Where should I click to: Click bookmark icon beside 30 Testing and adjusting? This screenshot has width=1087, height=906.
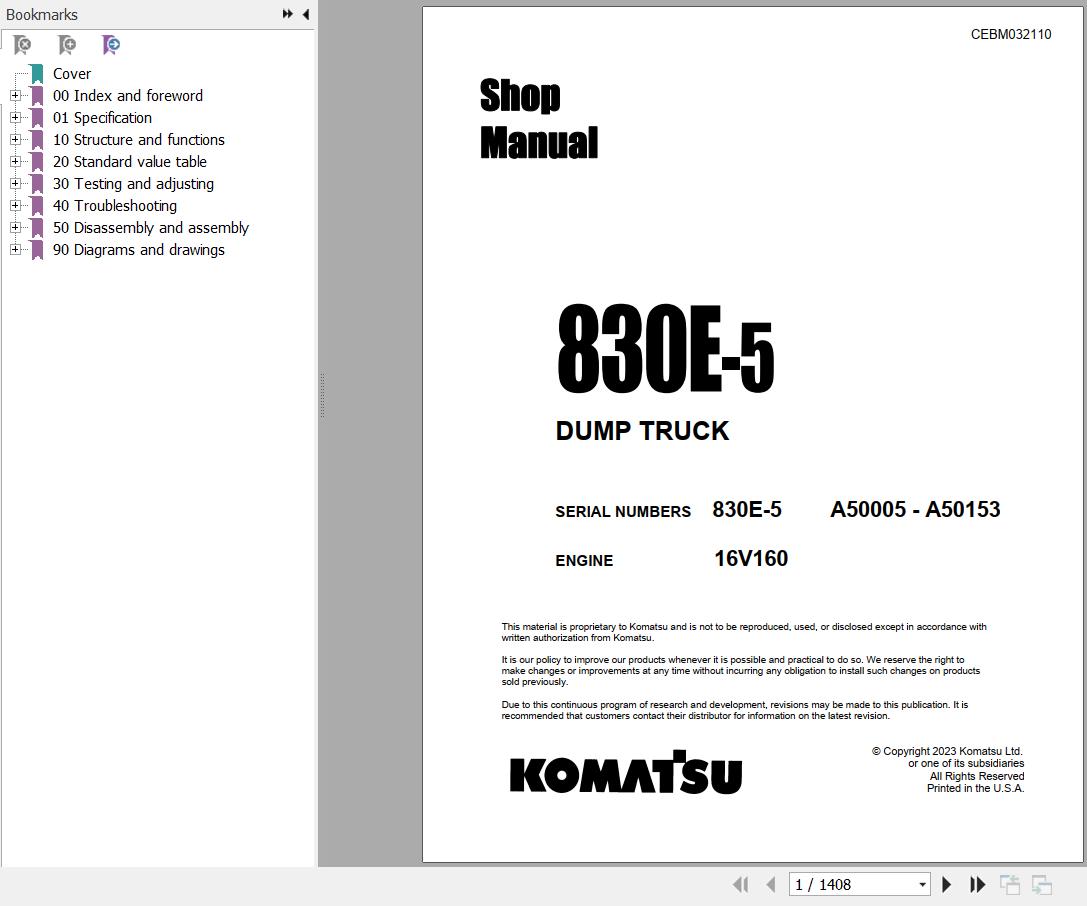37,184
